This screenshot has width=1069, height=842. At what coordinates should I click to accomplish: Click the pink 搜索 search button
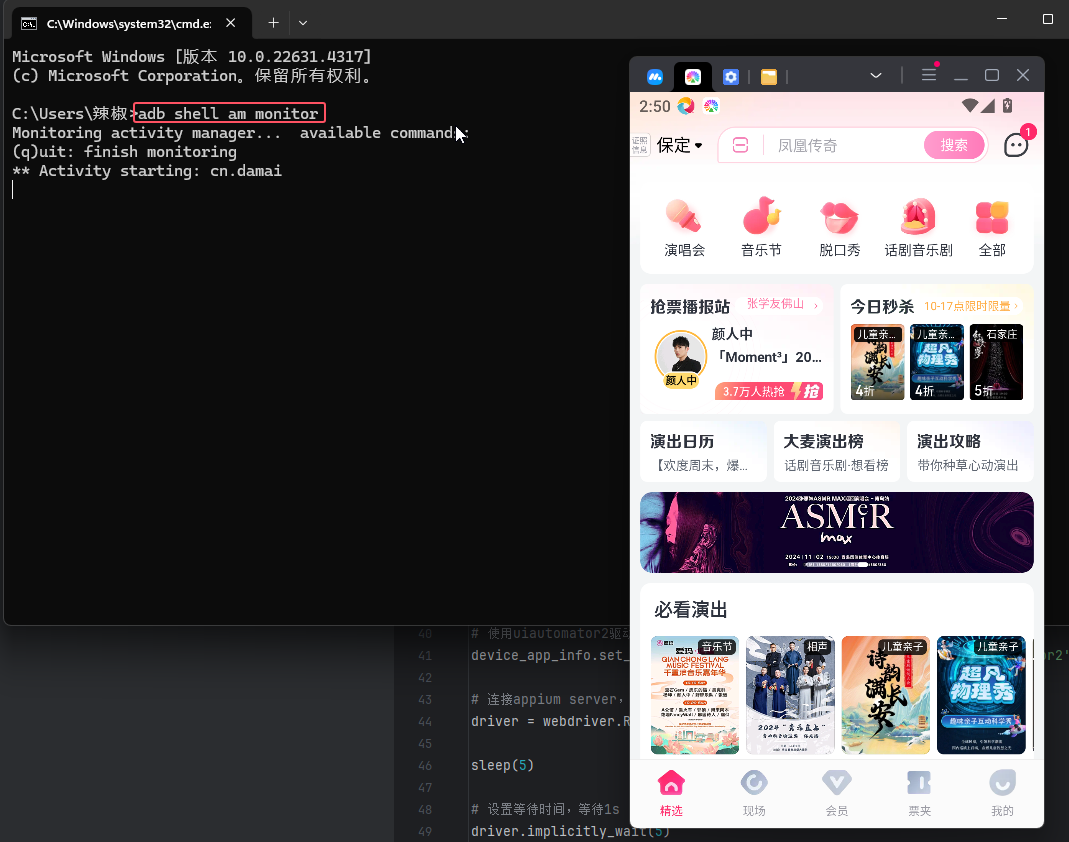tap(954, 145)
